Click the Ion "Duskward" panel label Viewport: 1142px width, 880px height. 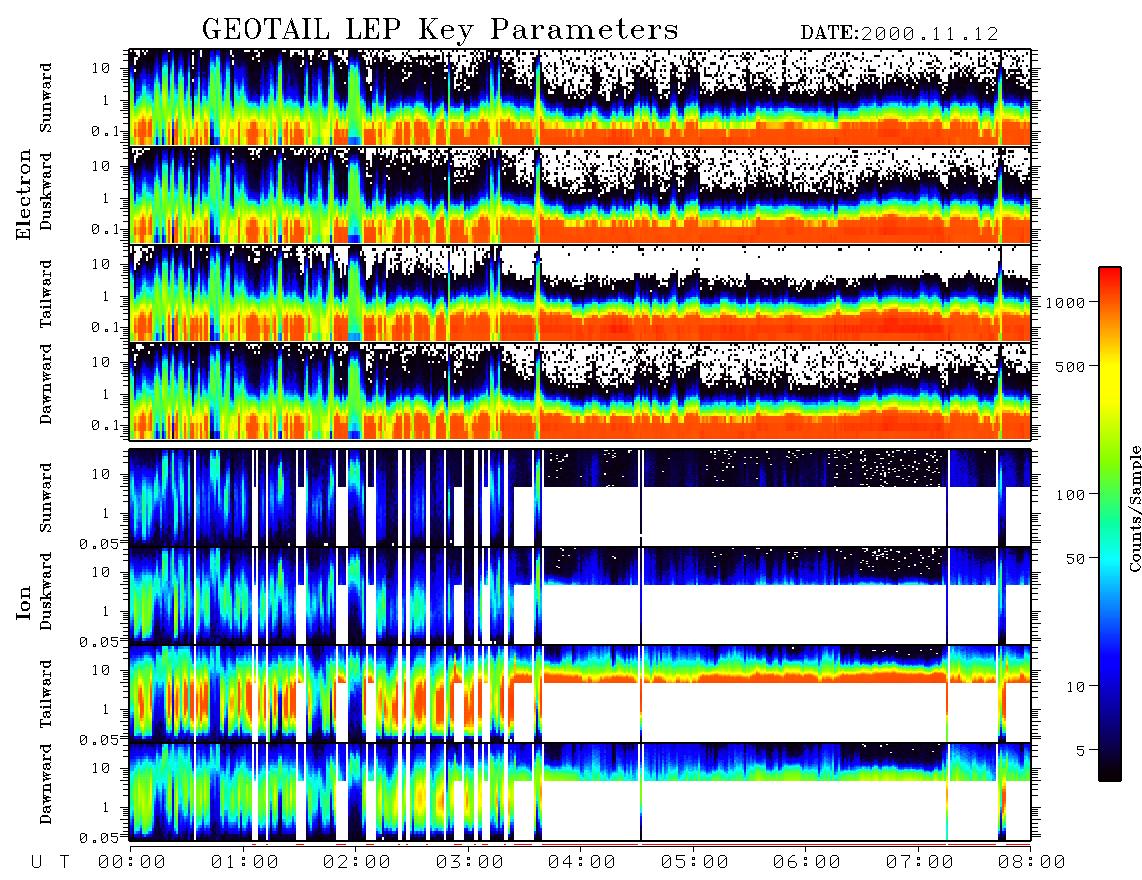click(x=46, y=591)
